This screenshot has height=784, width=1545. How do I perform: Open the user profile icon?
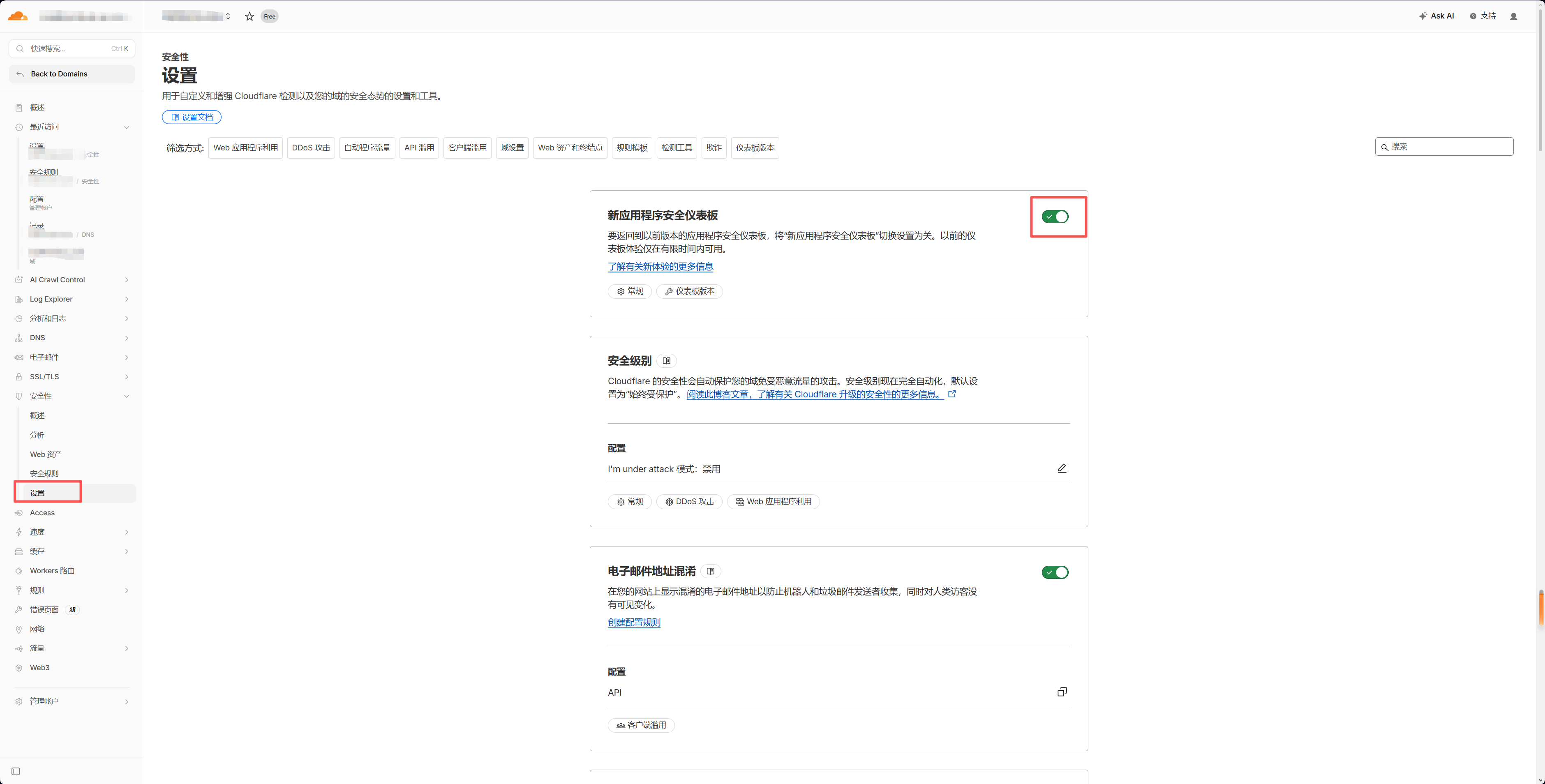click(1513, 16)
